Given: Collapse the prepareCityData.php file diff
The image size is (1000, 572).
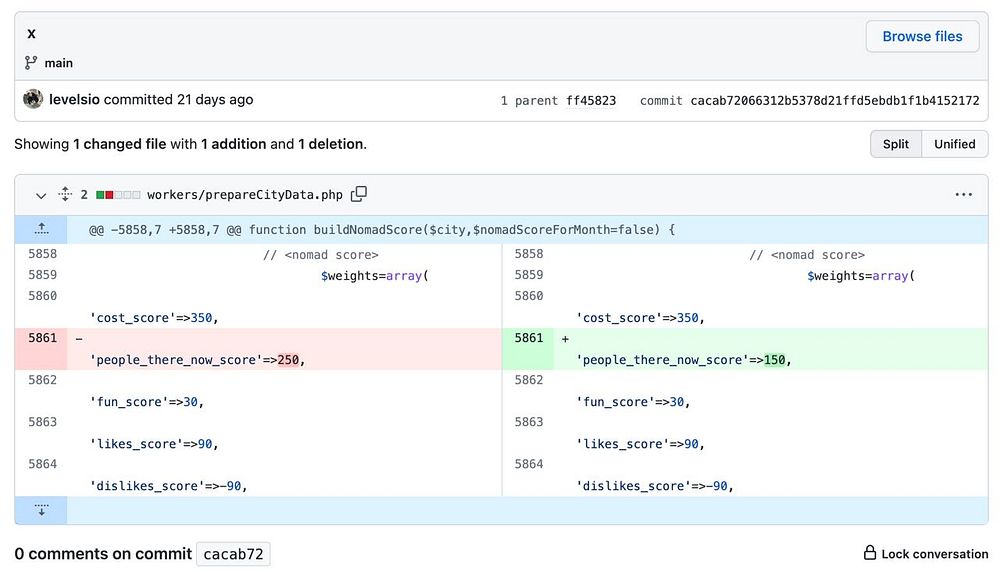Looking at the screenshot, I should coord(41,195).
